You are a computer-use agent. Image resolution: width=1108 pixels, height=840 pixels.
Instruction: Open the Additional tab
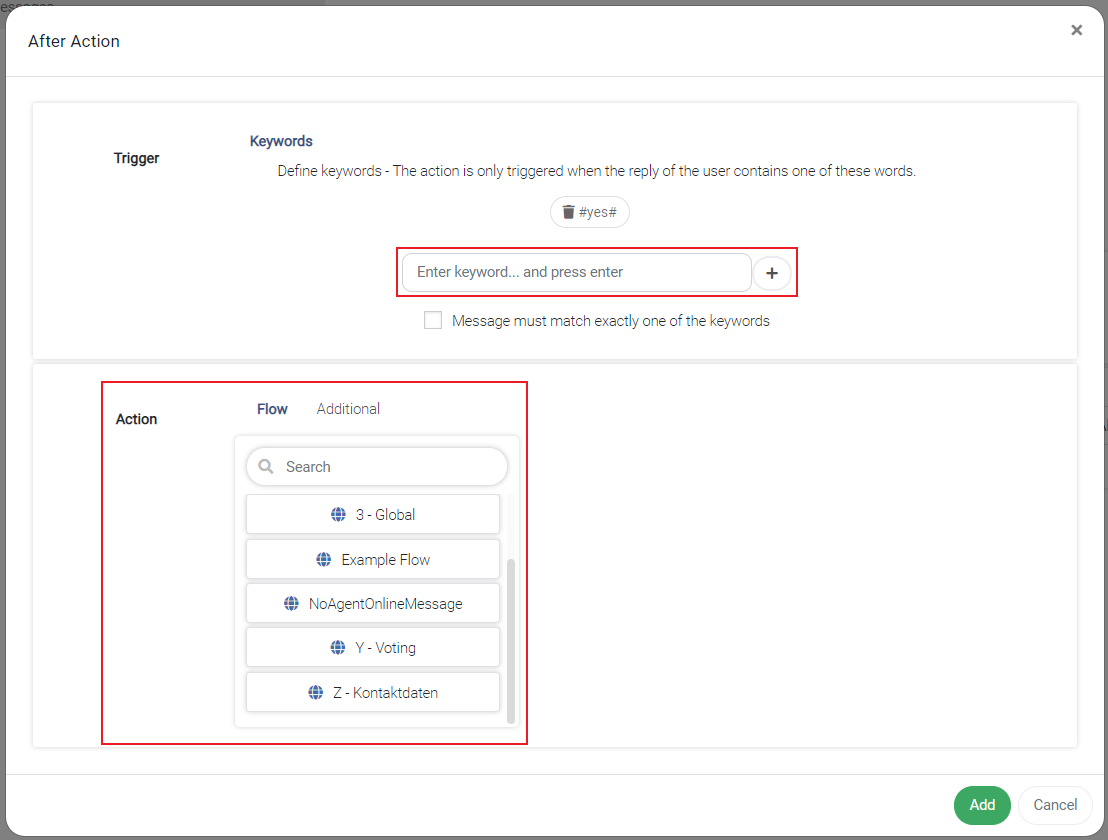[348, 409]
